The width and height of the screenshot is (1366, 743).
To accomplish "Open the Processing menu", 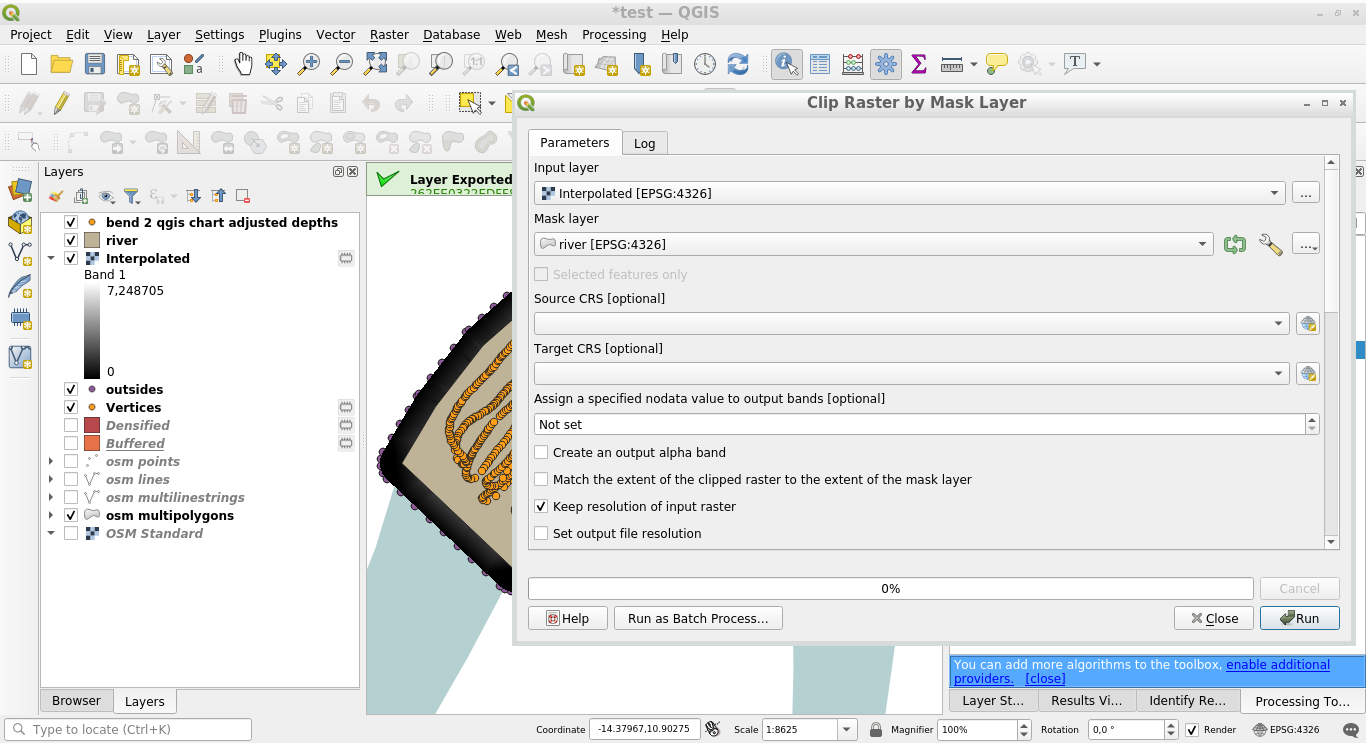I will click(614, 34).
